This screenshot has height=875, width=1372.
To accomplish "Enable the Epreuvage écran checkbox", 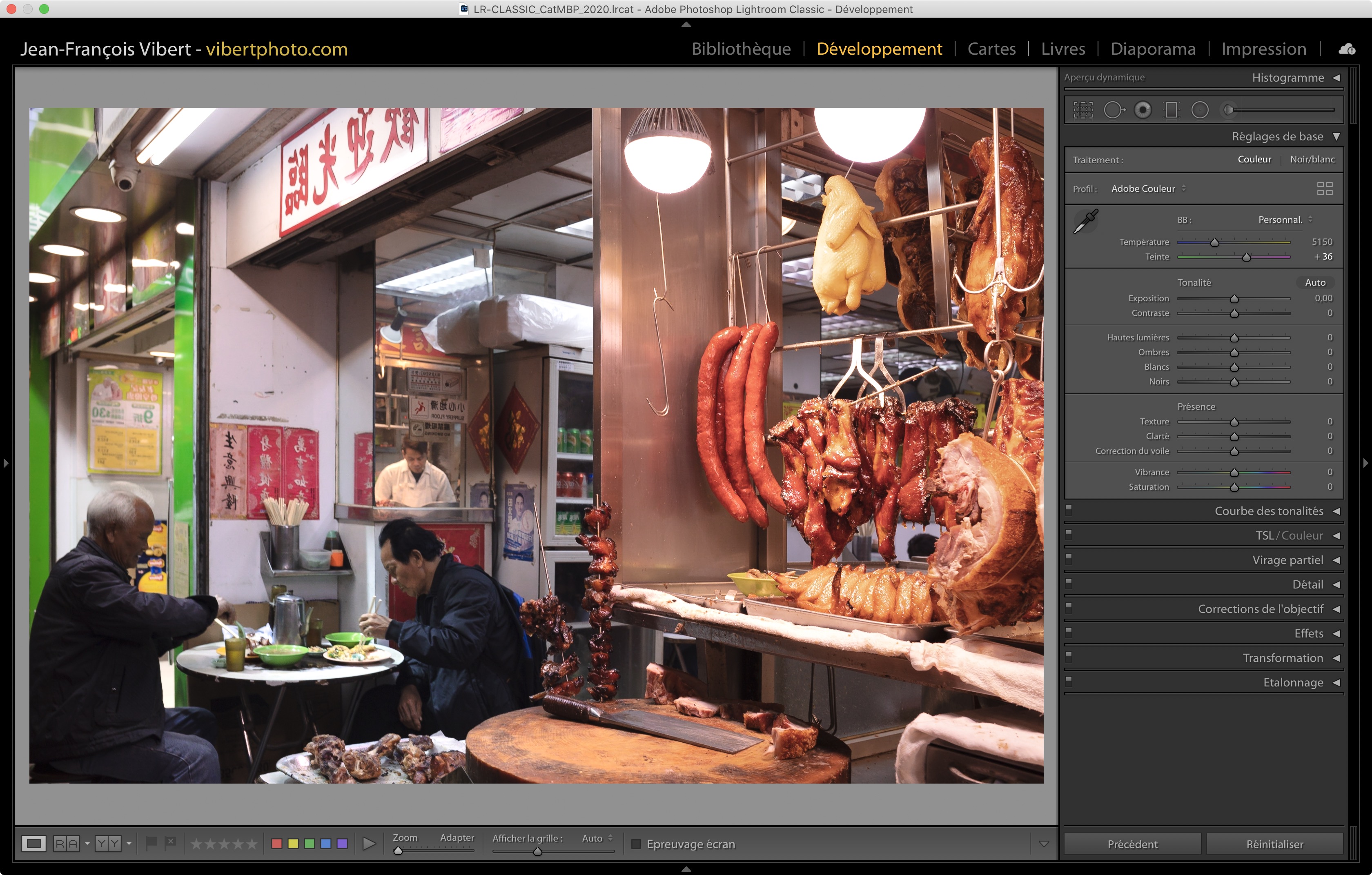I will click(x=636, y=844).
